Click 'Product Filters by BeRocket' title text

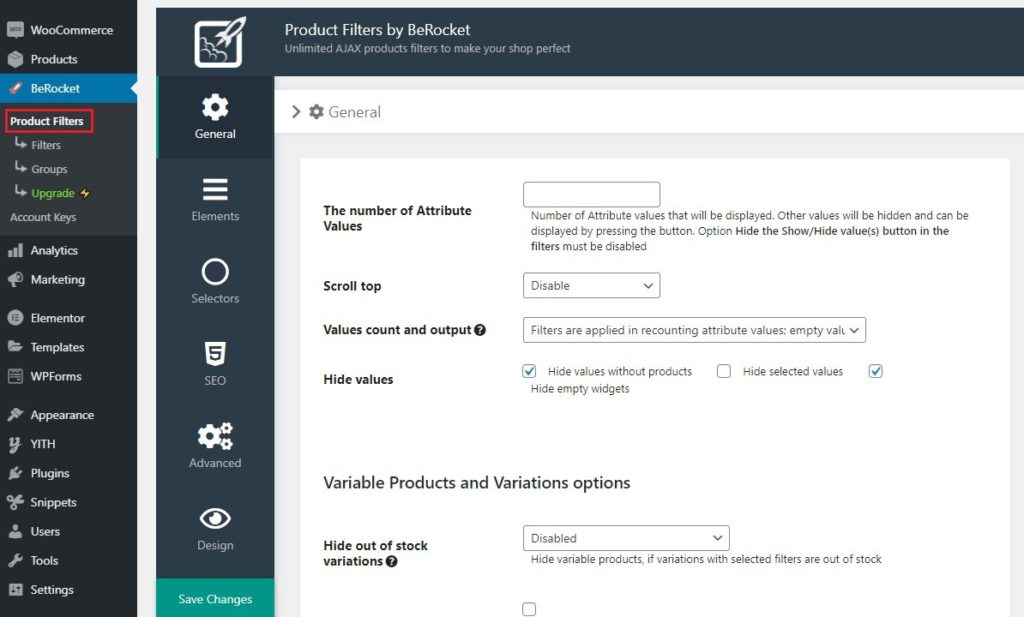pos(377,29)
